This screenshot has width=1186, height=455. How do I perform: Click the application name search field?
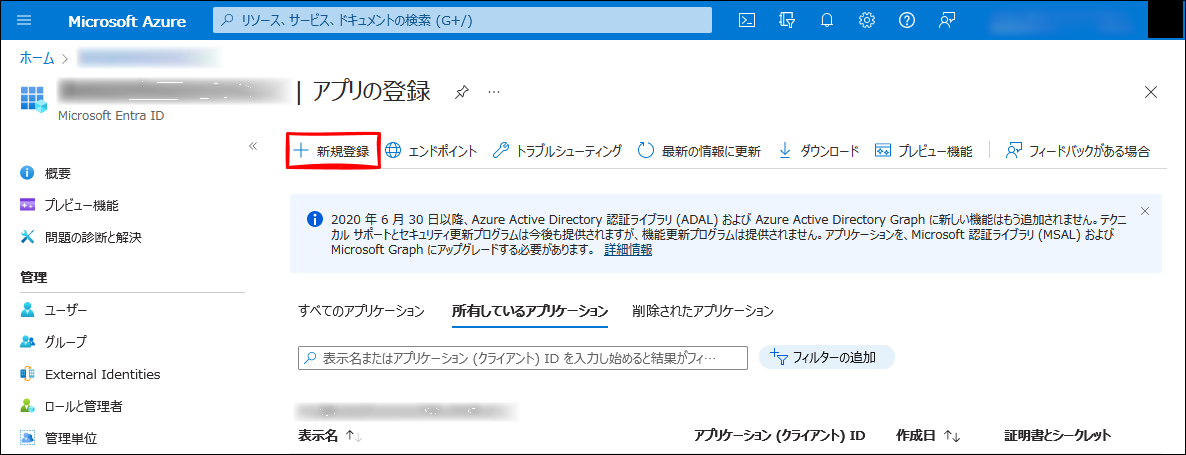(523, 358)
